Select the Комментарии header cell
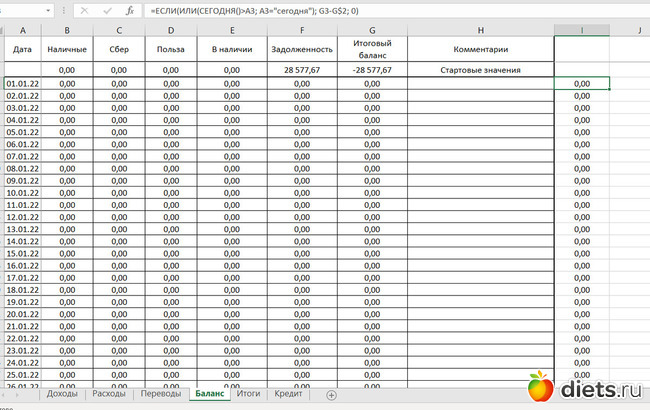650x410 pixels. click(480, 48)
